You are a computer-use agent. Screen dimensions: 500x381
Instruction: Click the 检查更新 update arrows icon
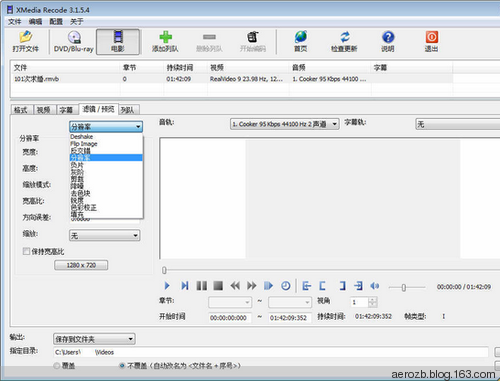[x=345, y=37]
